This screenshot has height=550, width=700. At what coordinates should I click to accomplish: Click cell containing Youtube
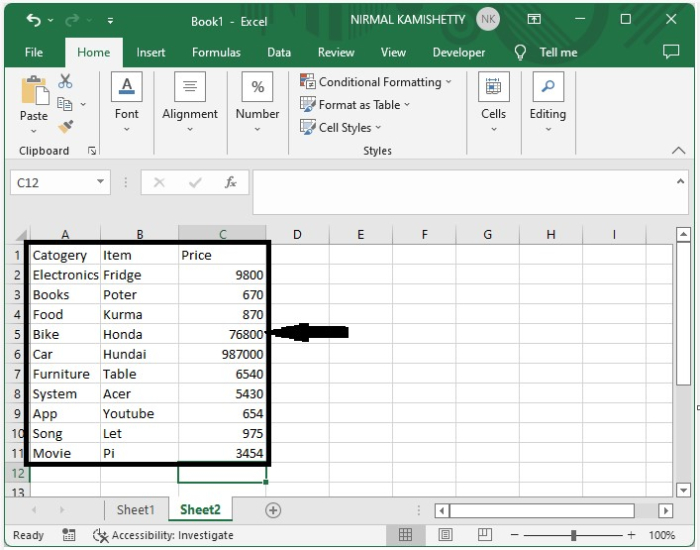(x=139, y=413)
